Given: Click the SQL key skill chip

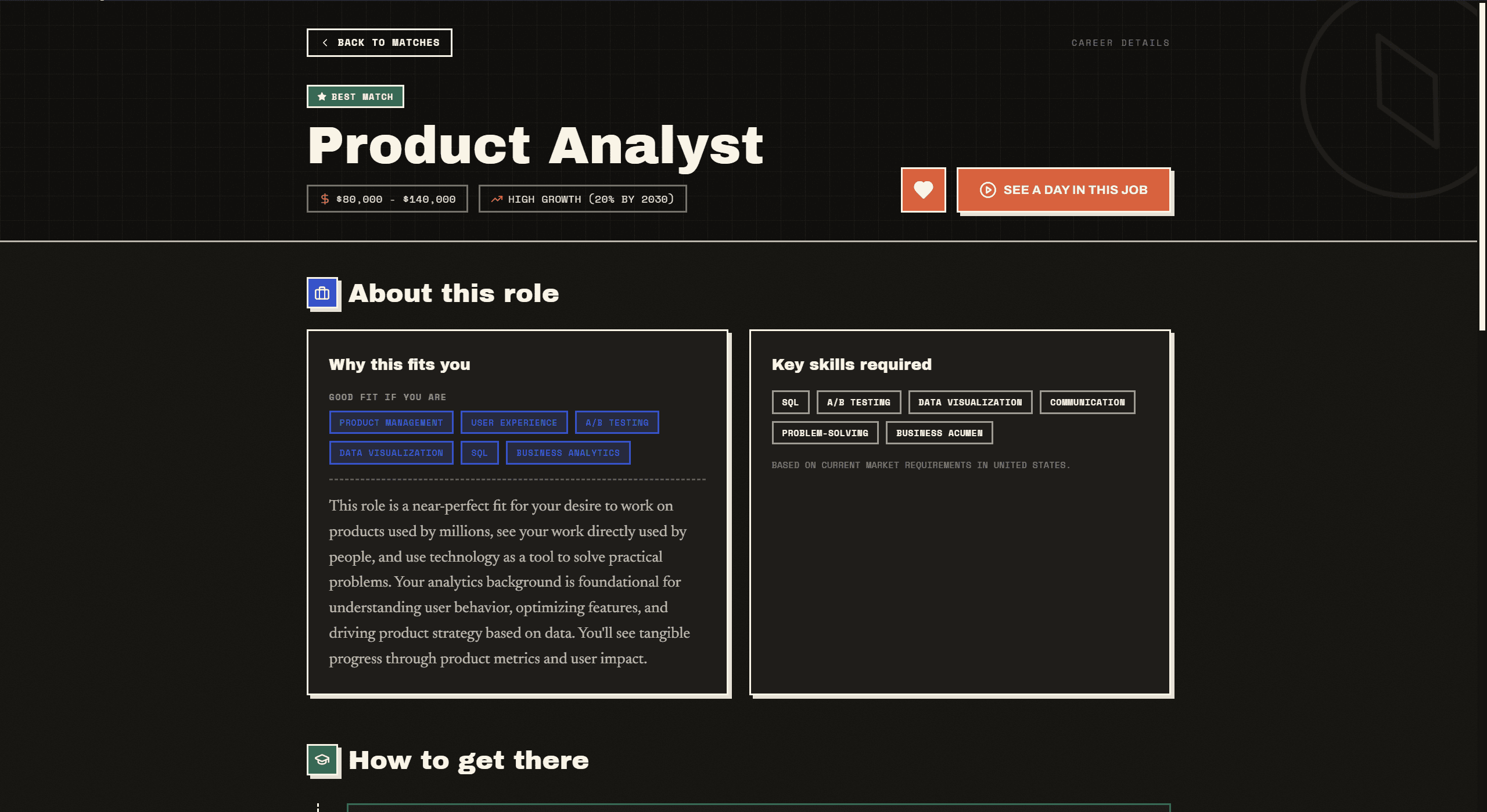Looking at the screenshot, I should [x=791, y=403].
